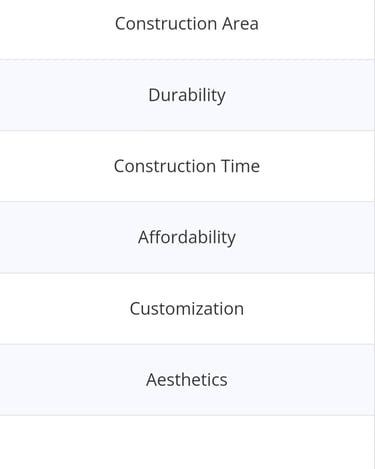Screen dimensions: 375x469
Task: Select the Affordability row
Action: (187, 237)
